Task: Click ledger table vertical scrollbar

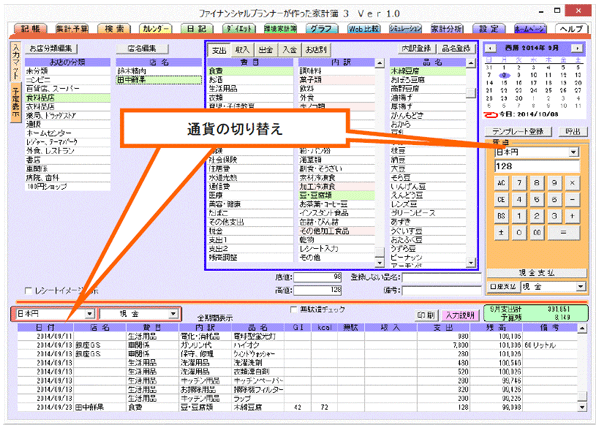Action: pos(582,367)
